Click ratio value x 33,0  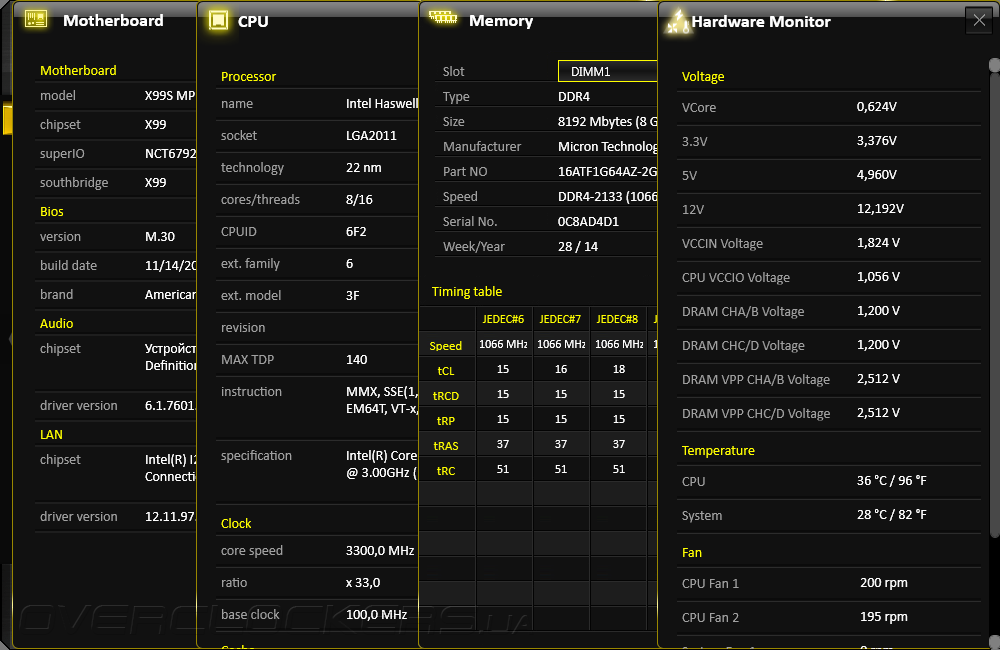[x=363, y=582]
